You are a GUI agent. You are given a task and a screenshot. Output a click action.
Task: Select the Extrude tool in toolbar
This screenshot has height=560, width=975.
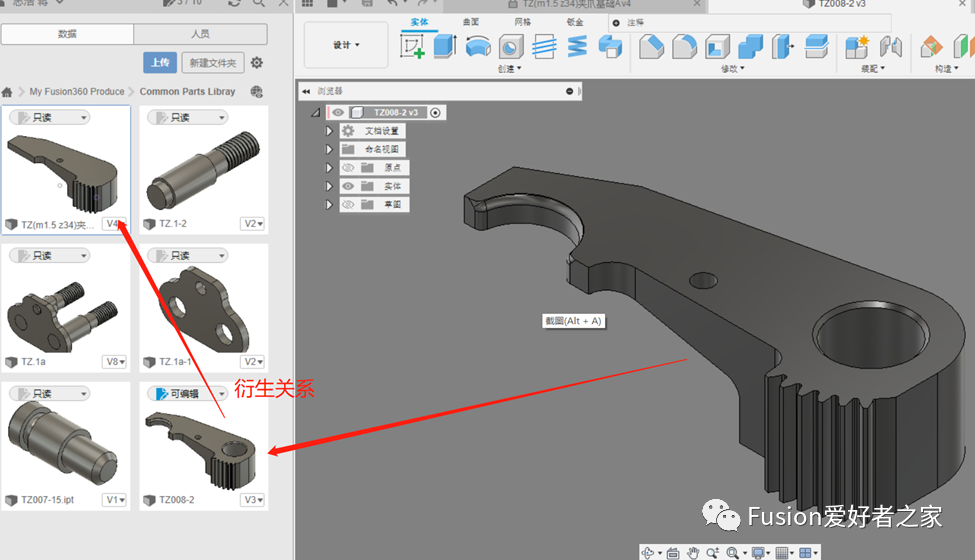445,46
